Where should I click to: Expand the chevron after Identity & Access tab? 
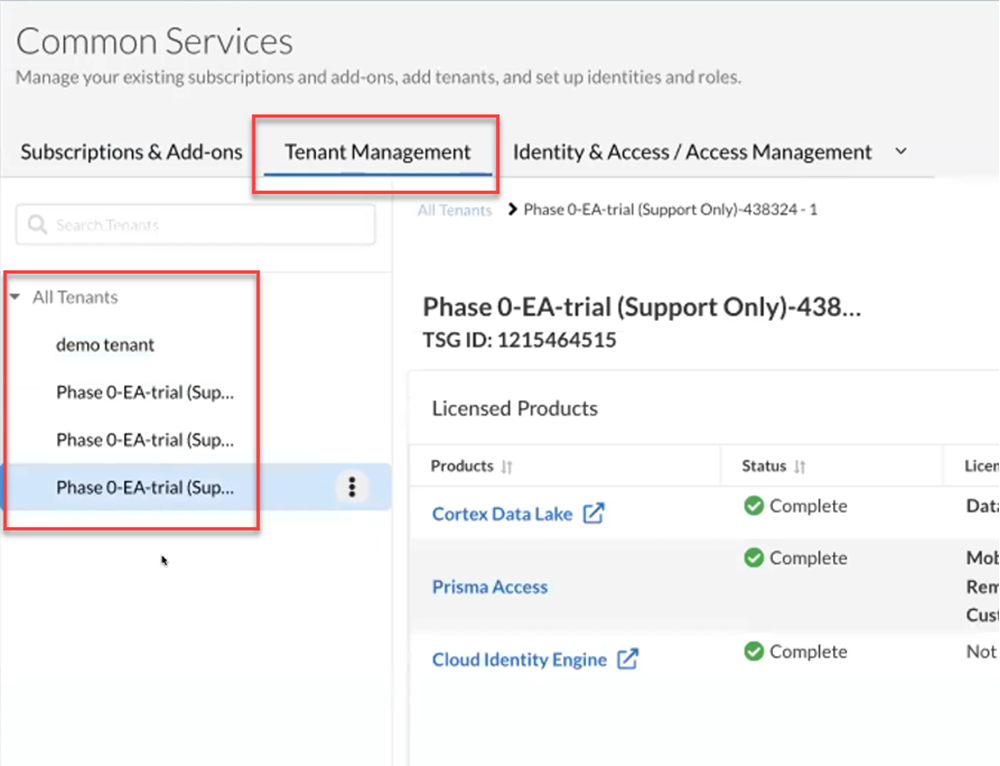900,152
